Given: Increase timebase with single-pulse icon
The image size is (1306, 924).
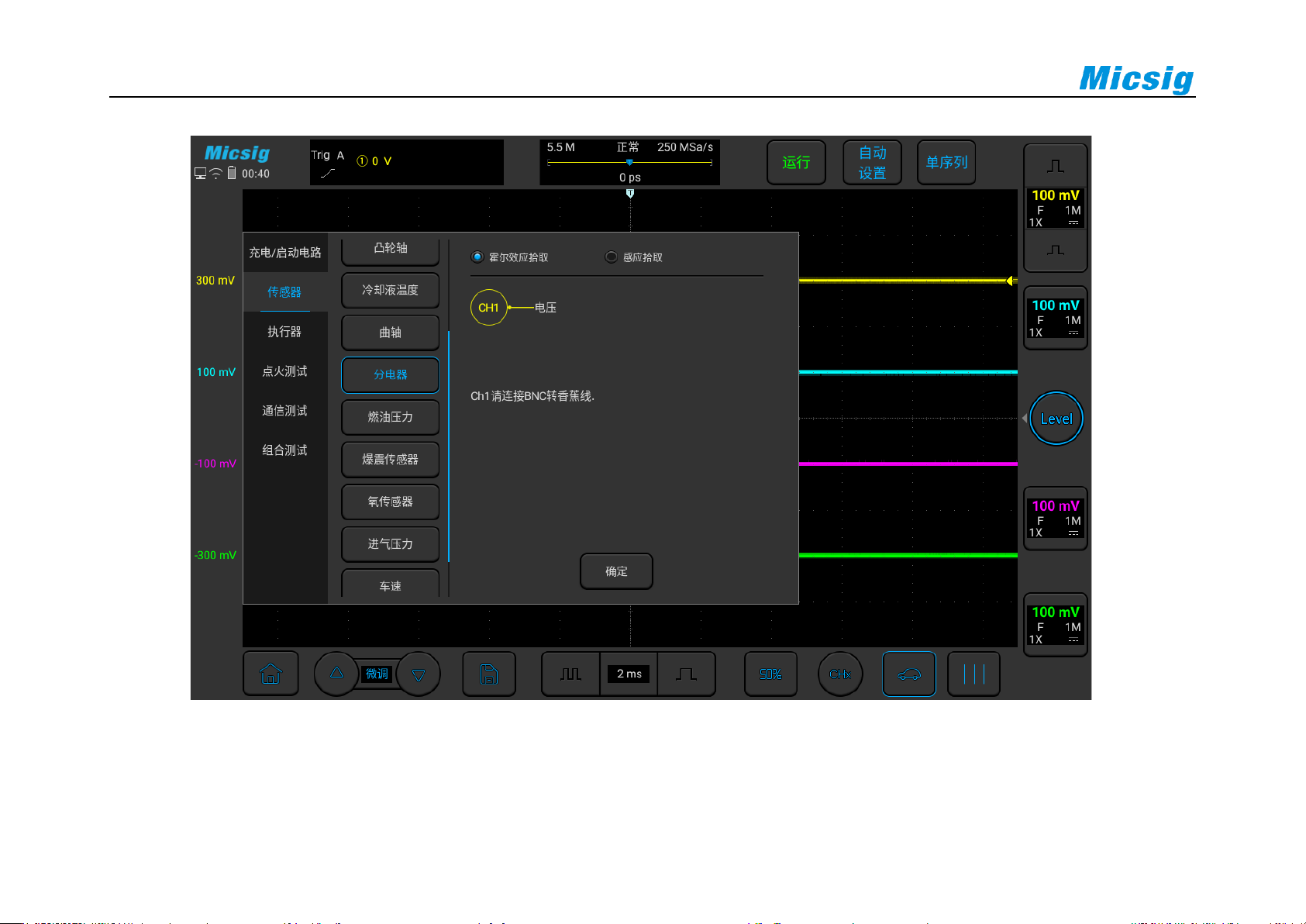Looking at the screenshot, I should [686, 674].
